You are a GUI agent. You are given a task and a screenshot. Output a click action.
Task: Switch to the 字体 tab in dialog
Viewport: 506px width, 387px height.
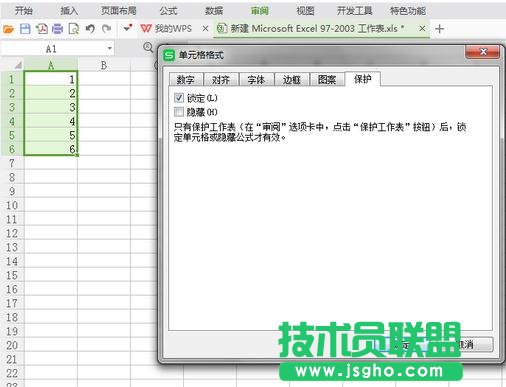pos(256,80)
